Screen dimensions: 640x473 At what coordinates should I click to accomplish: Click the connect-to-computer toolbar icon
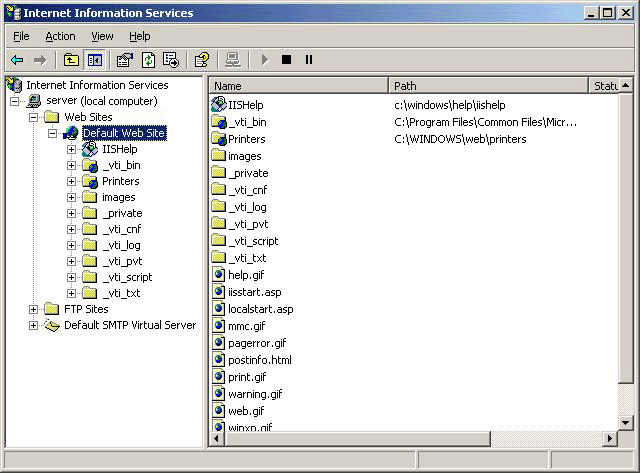233,60
